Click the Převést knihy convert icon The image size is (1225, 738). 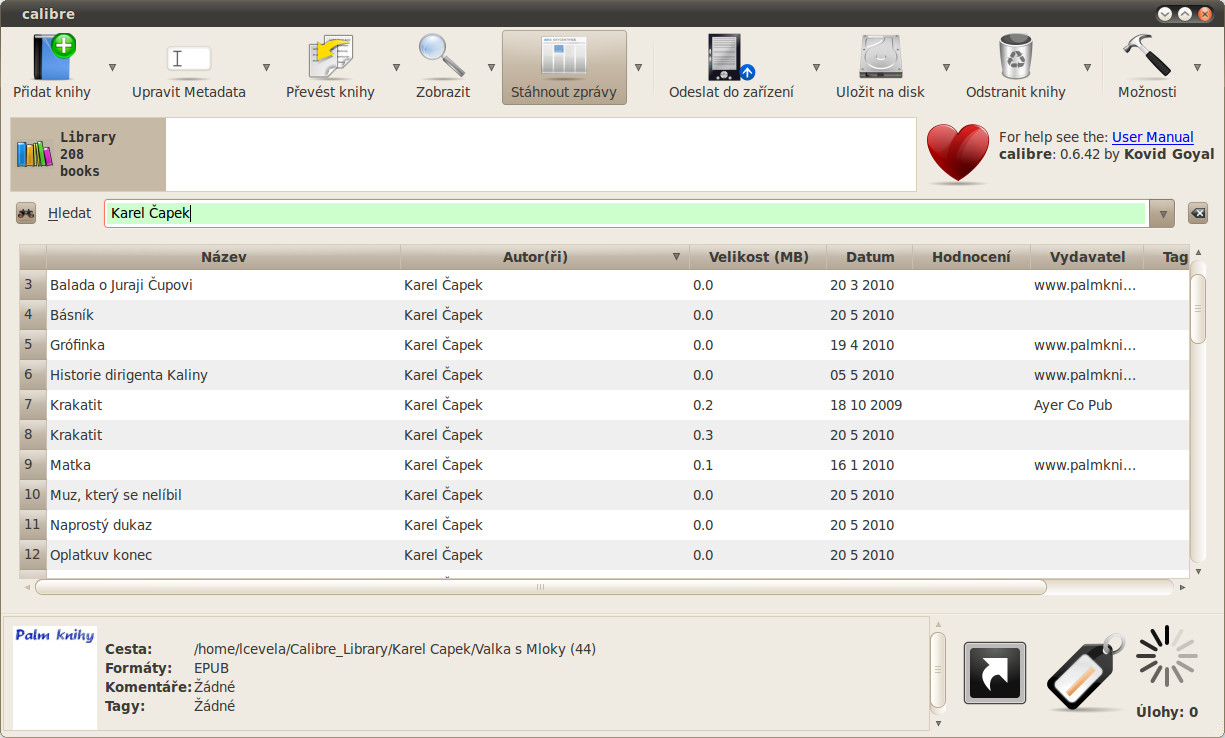[330, 57]
